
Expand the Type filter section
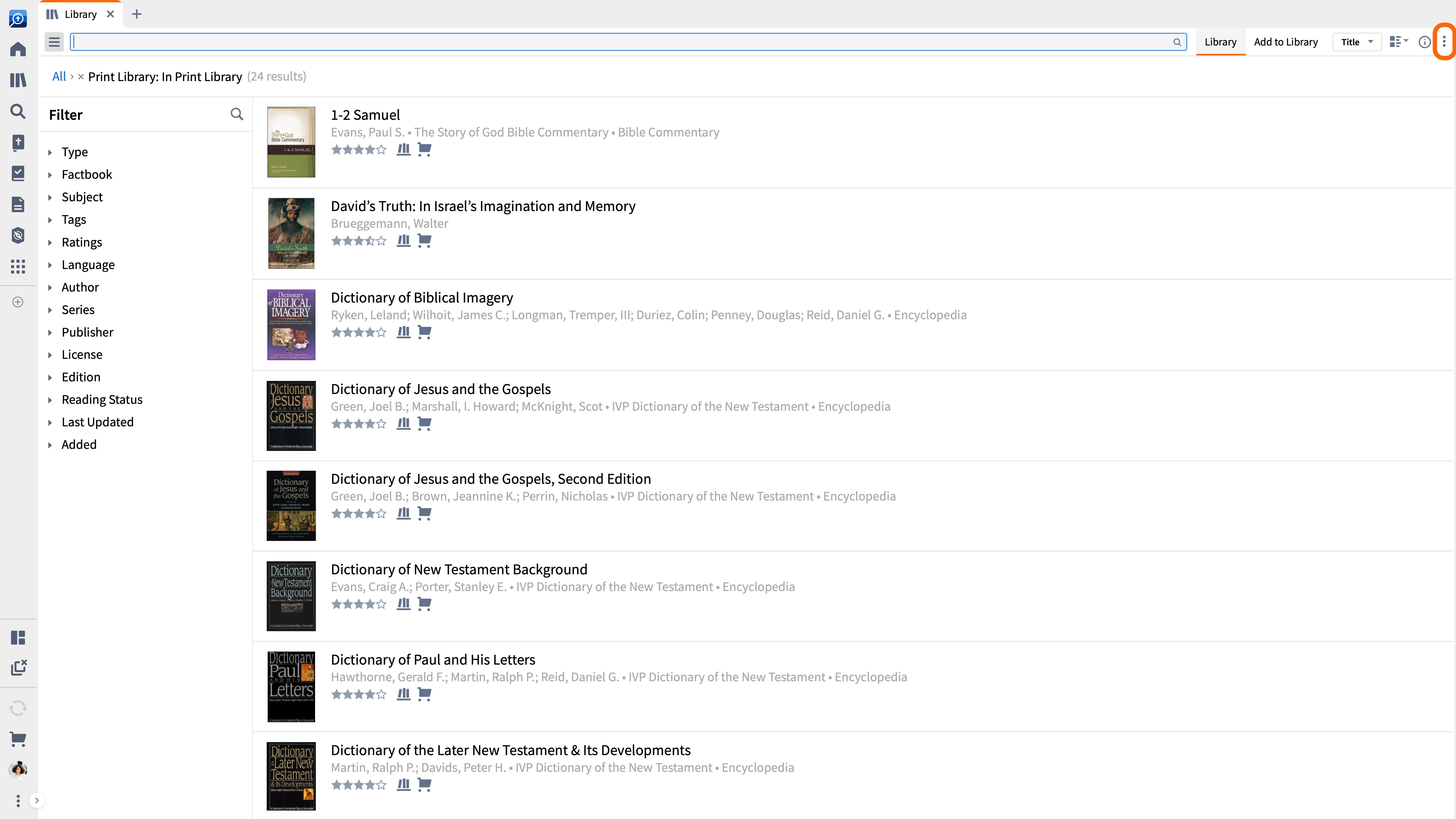click(x=75, y=152)
